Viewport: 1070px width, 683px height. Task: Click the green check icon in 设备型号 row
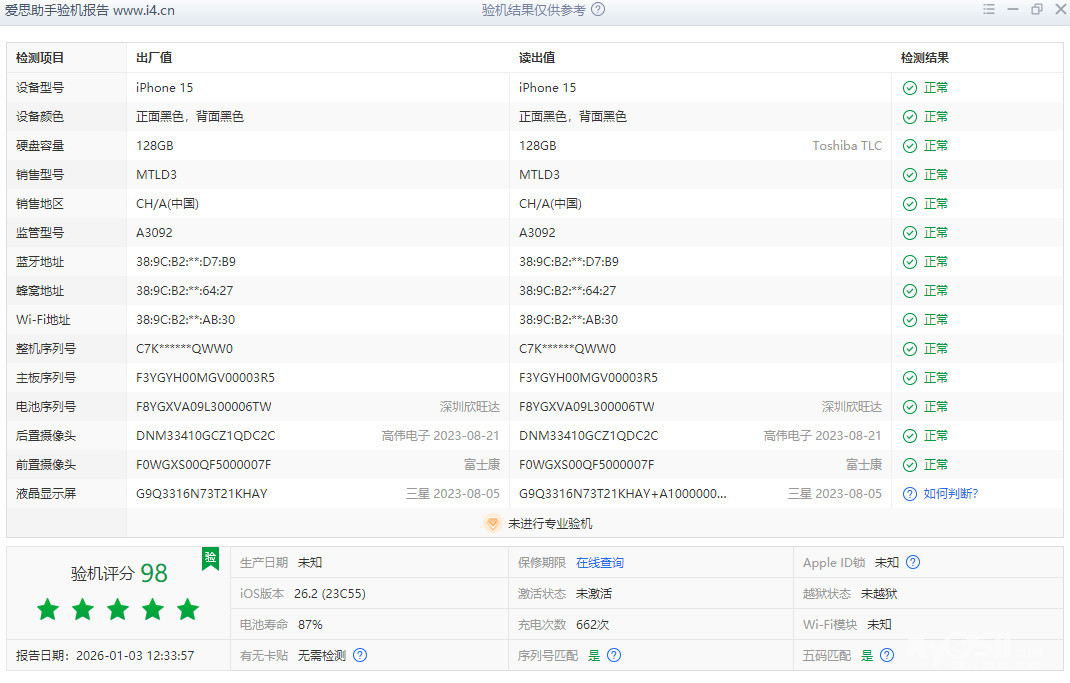pyautogui.click(x=910, y=88)
